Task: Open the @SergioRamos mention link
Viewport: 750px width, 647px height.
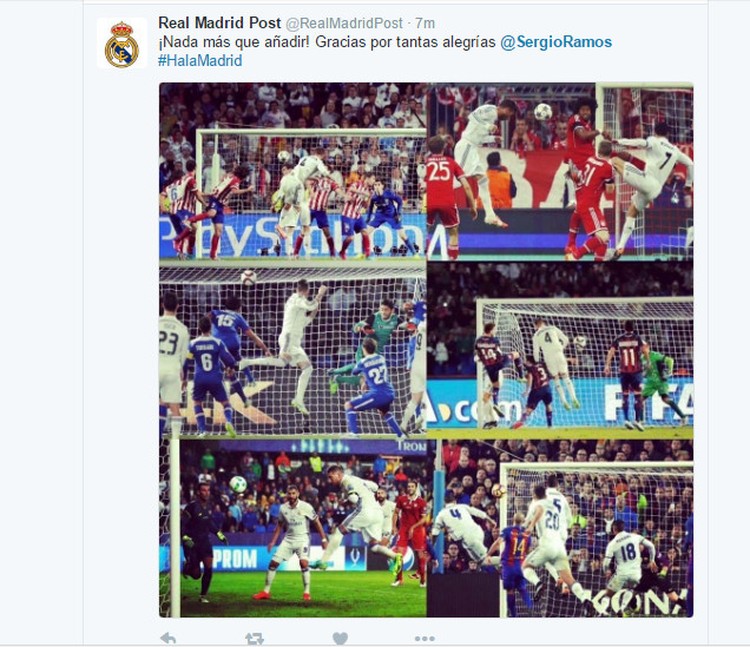Action: coord(556,42)
